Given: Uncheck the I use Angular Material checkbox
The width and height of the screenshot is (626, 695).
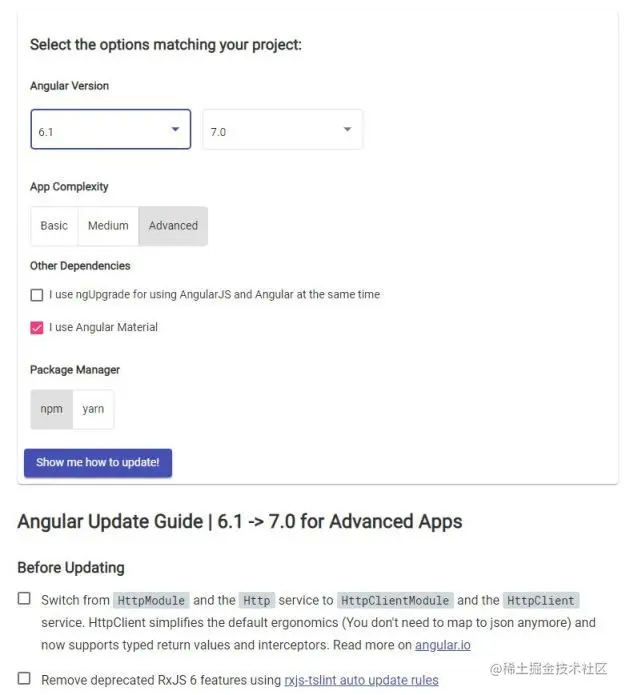Looking at the screenshot, I should coord(37,328).
